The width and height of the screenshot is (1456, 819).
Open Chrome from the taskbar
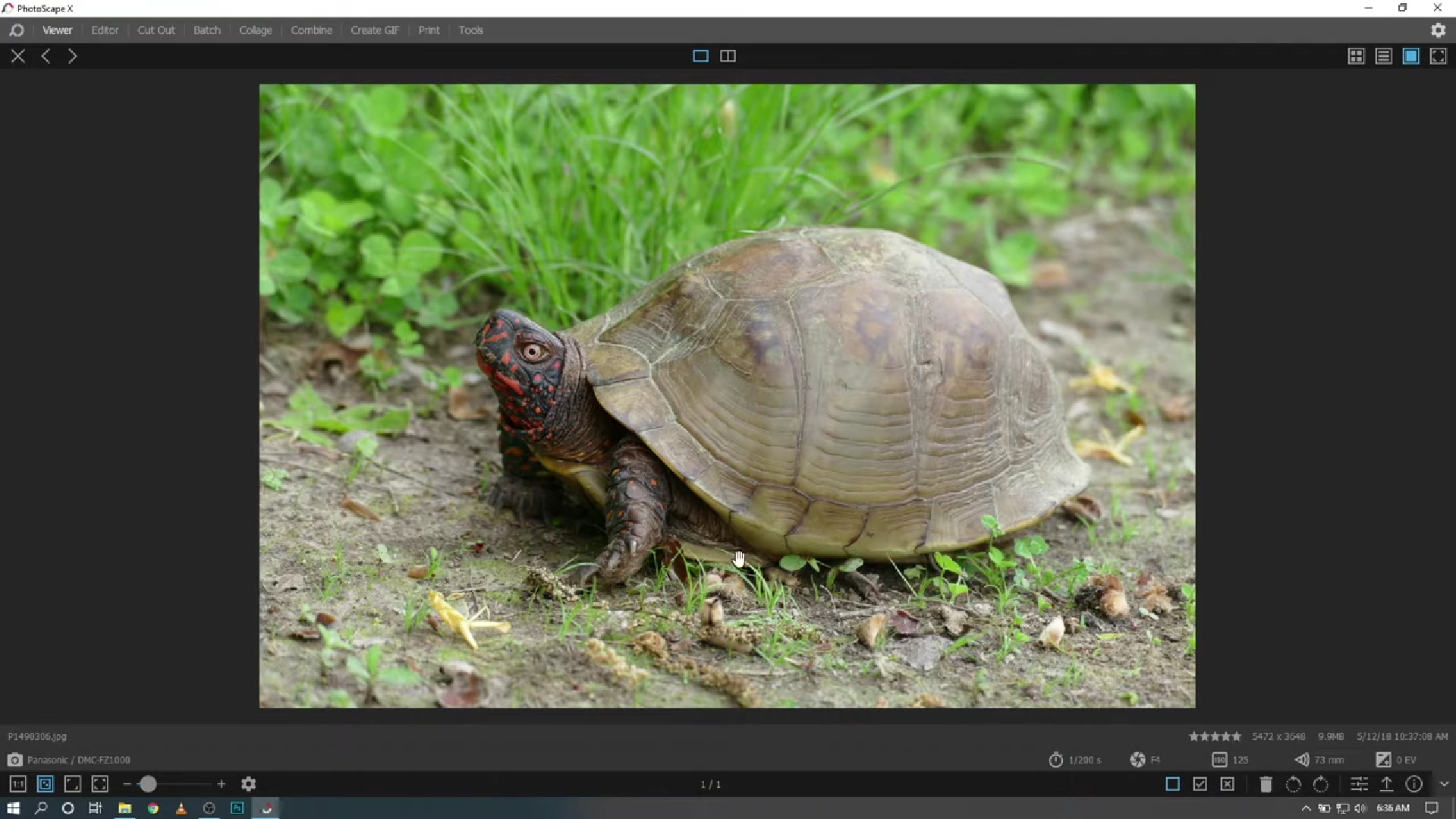pos(153,808)
